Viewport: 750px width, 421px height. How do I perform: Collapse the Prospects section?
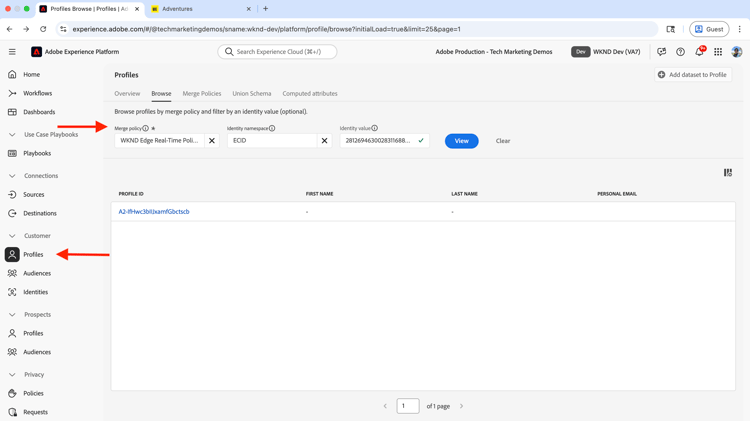click(12, 315)
